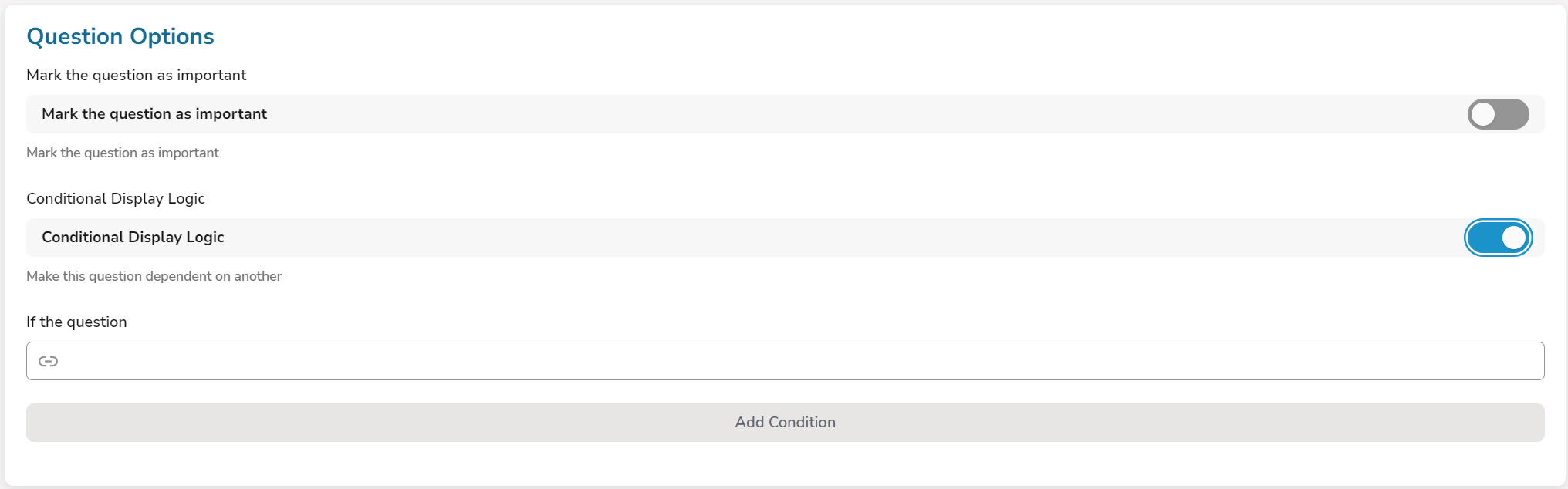1568x489 pixels.
Task: Click the link icon in the question selector field
Action: (49, 360)
